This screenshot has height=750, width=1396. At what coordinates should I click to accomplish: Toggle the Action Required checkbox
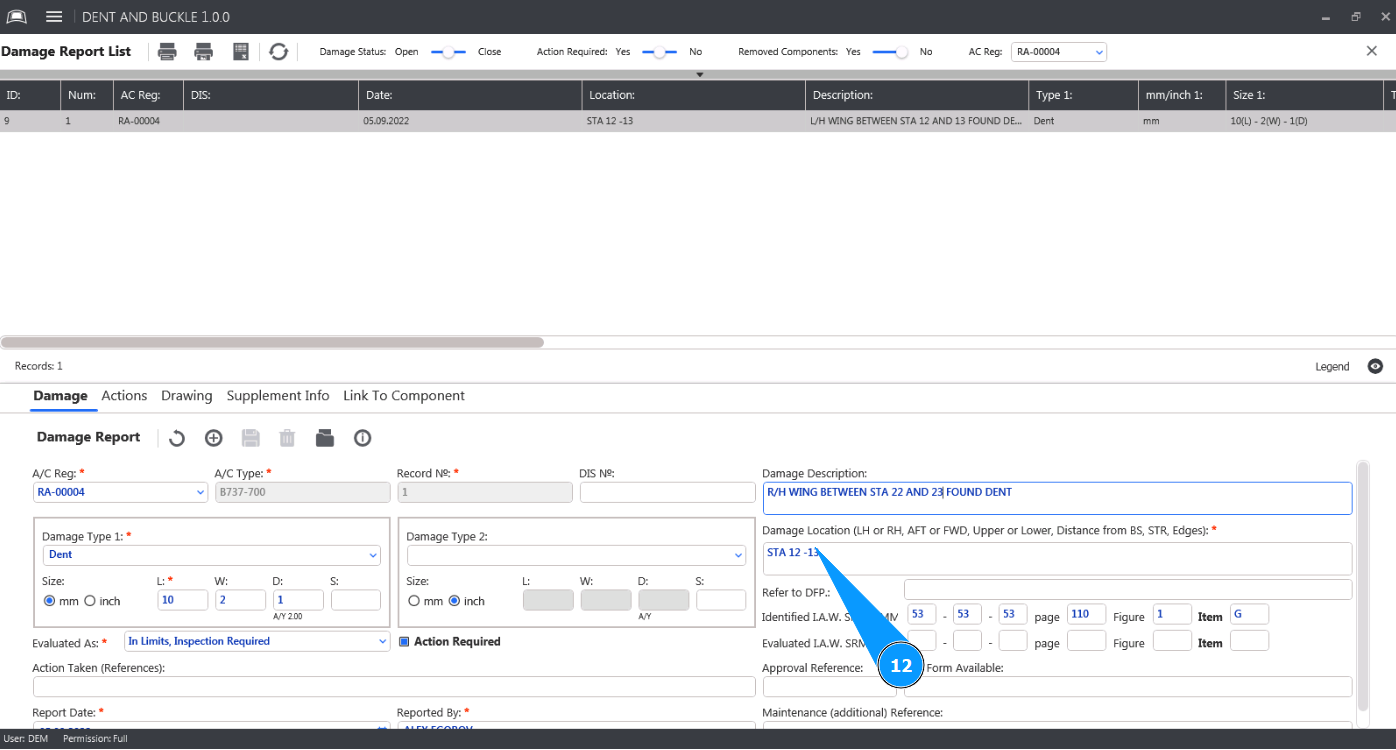pos(405,642)
